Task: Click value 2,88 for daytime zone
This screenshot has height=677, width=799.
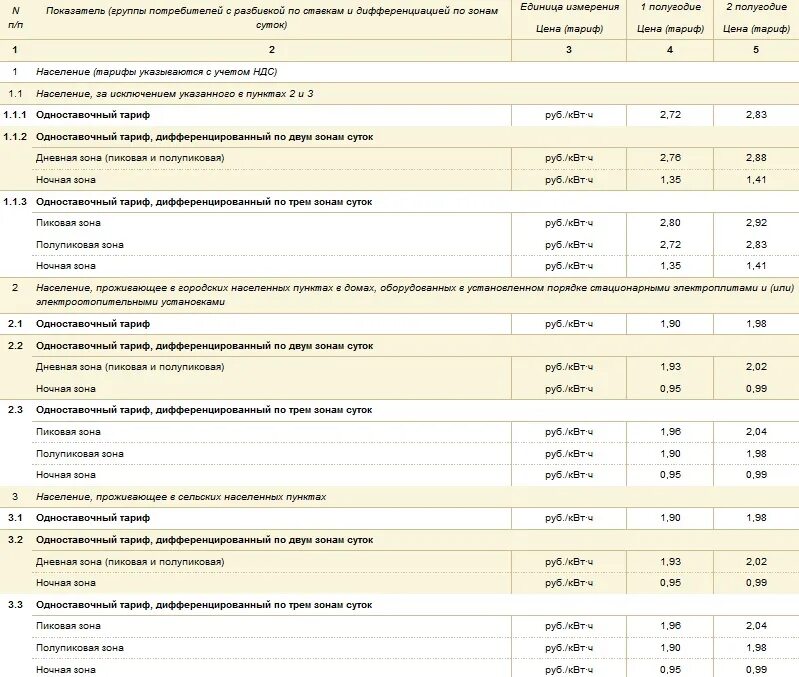Action: tap(756, 158)
